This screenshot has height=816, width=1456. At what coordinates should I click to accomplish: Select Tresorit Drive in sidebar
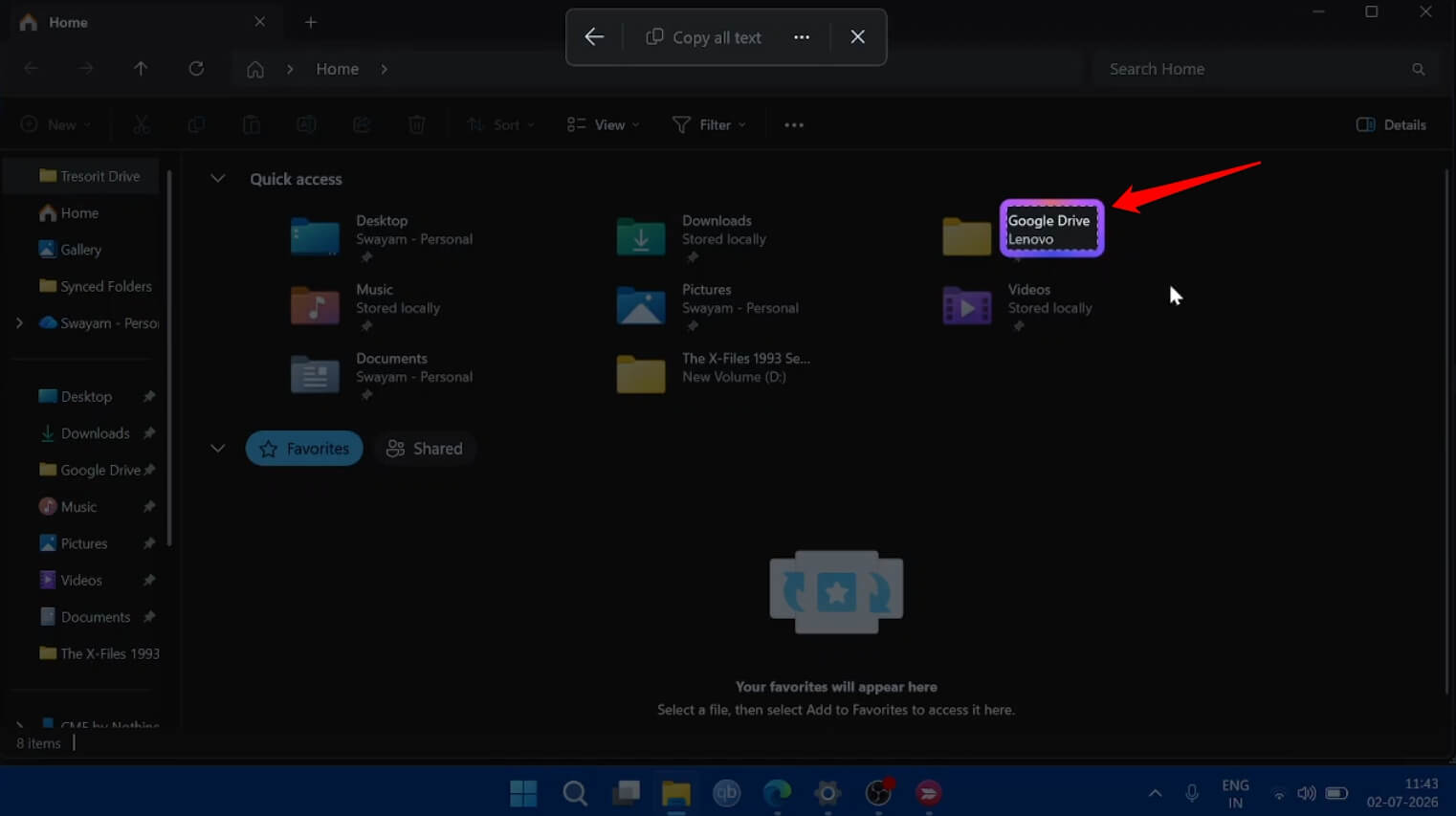pyautogui.click(x=89, y=176)
